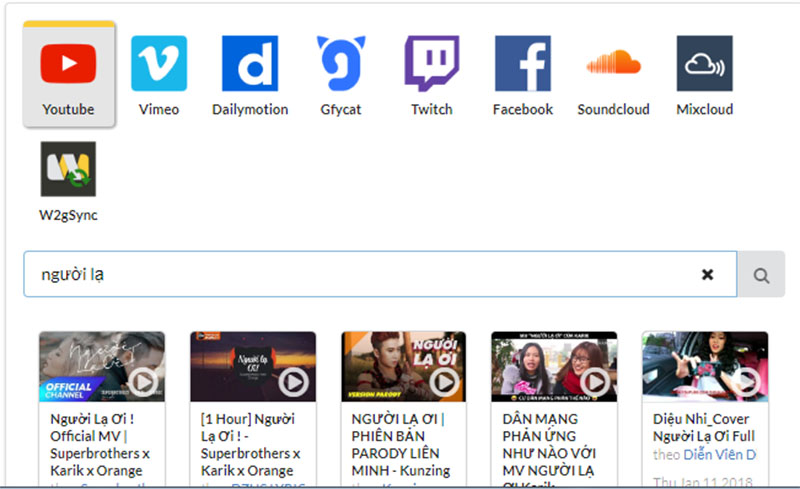Click the Soundcloud label text

pos(613,109)
